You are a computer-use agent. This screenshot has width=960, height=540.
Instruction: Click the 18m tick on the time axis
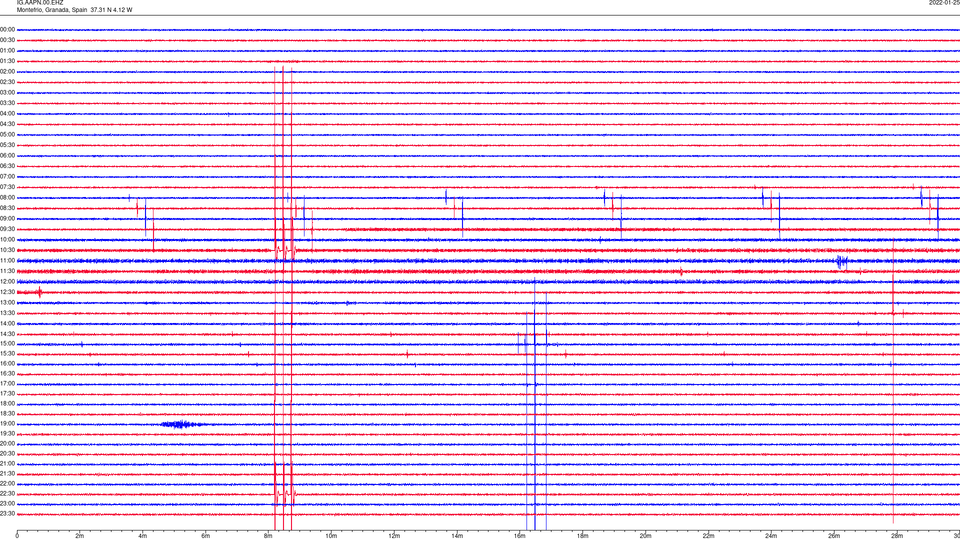(x=582, y=536)
